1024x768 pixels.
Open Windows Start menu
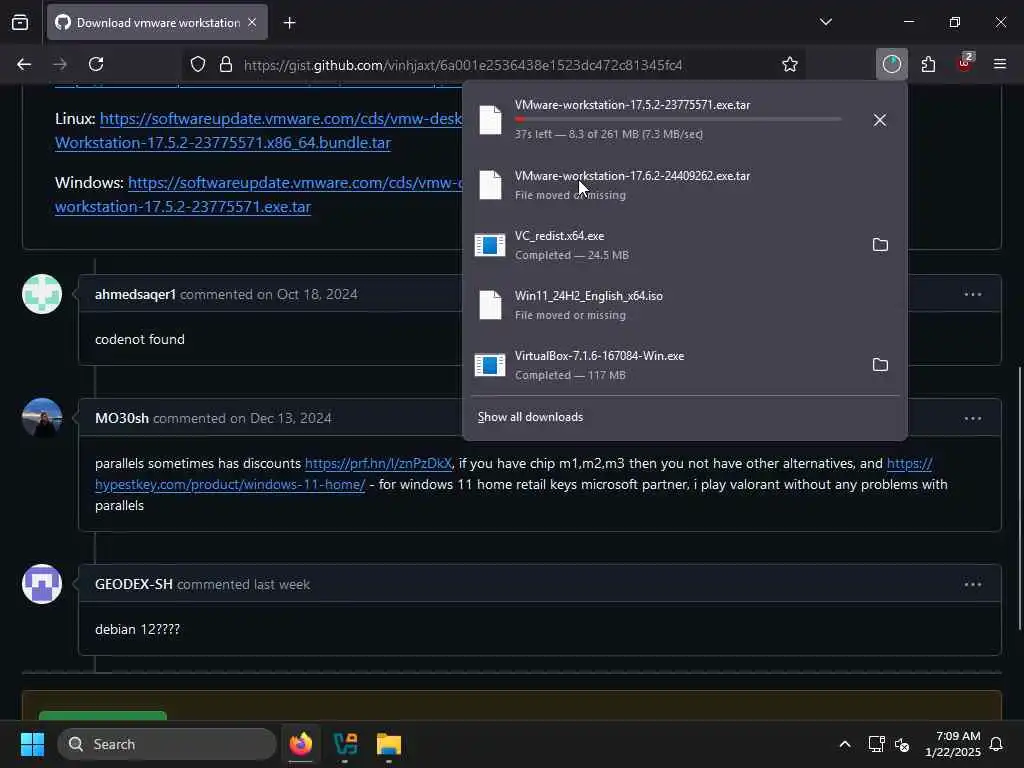[32, 744]
